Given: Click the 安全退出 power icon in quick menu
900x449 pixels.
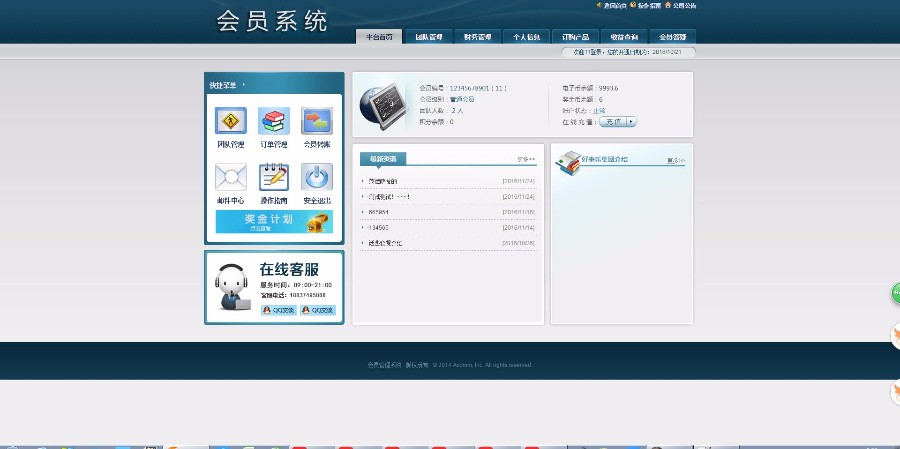Looking at the screenshot, I should pyautogui.click(x=317, y=177).
